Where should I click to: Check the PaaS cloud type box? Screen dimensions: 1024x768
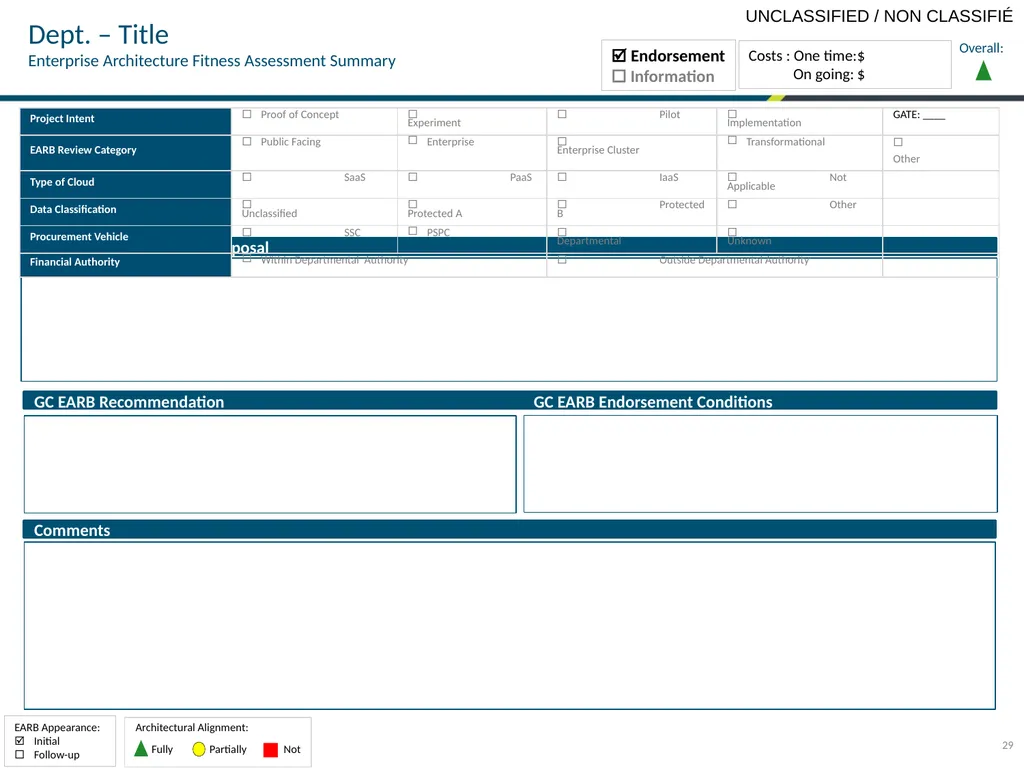point(413,177)
